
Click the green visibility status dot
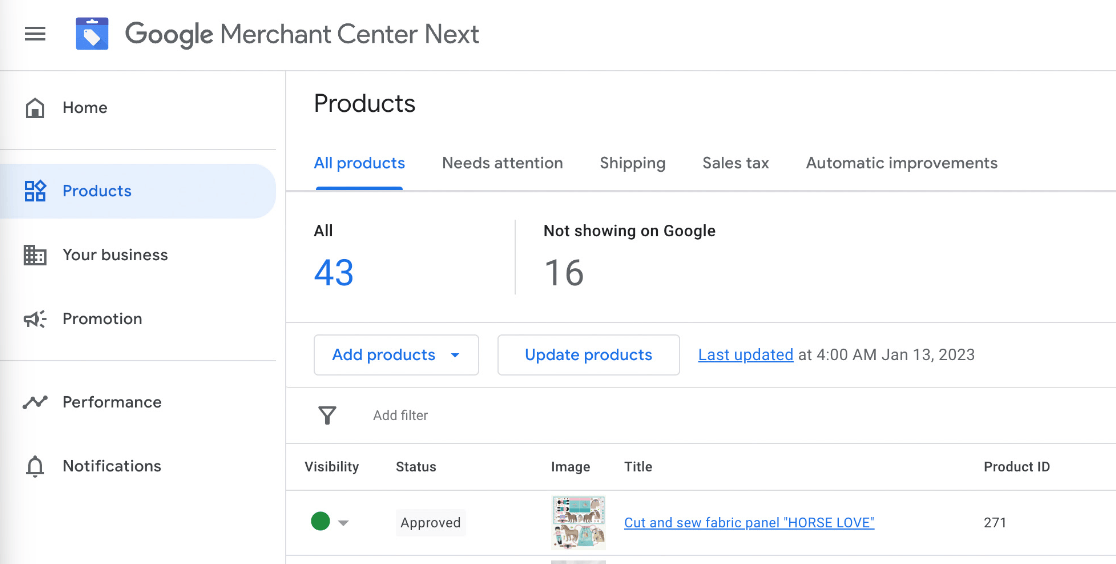[x=320, y=521]
